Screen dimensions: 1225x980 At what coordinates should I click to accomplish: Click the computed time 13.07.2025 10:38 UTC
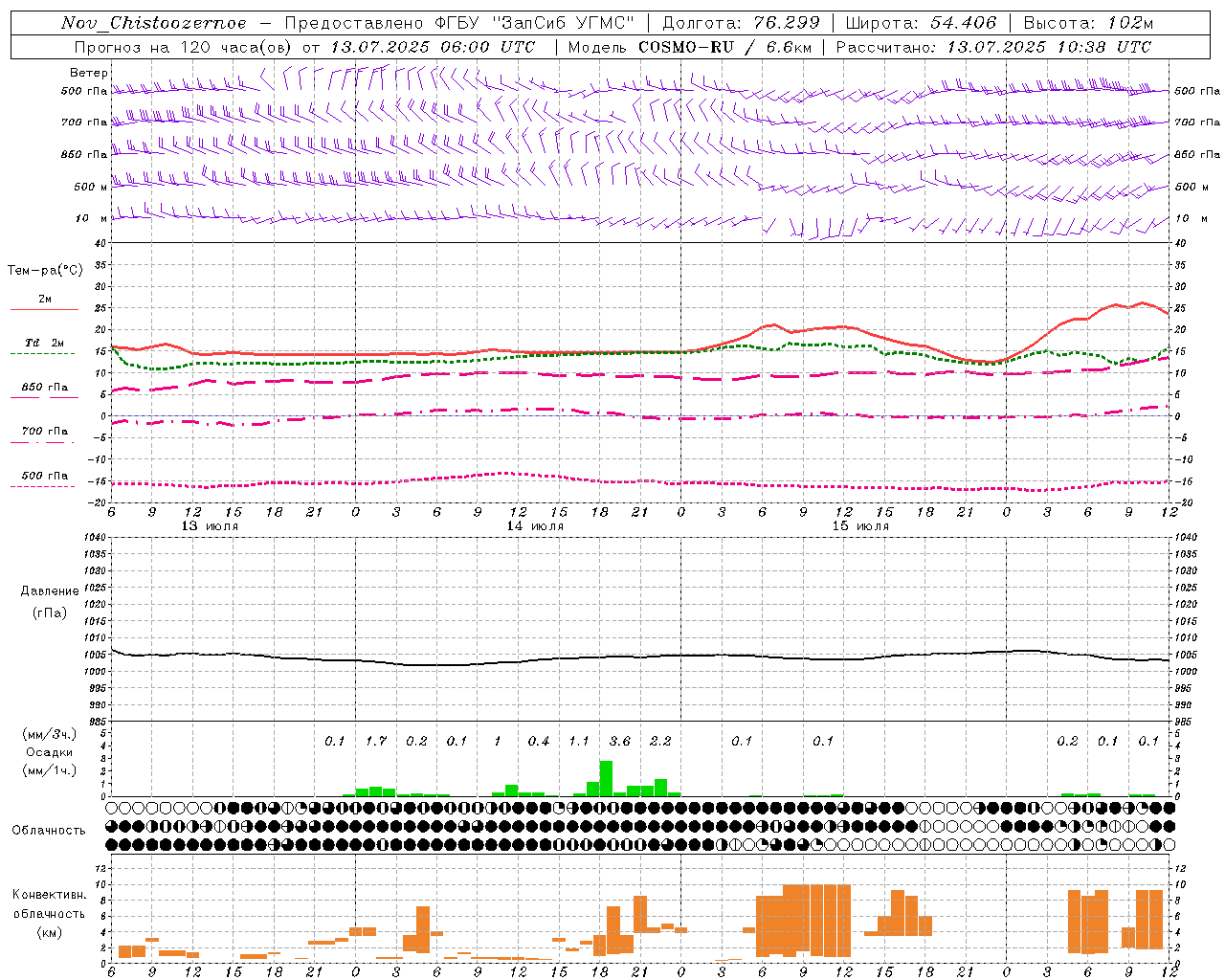pos(1049,47)
